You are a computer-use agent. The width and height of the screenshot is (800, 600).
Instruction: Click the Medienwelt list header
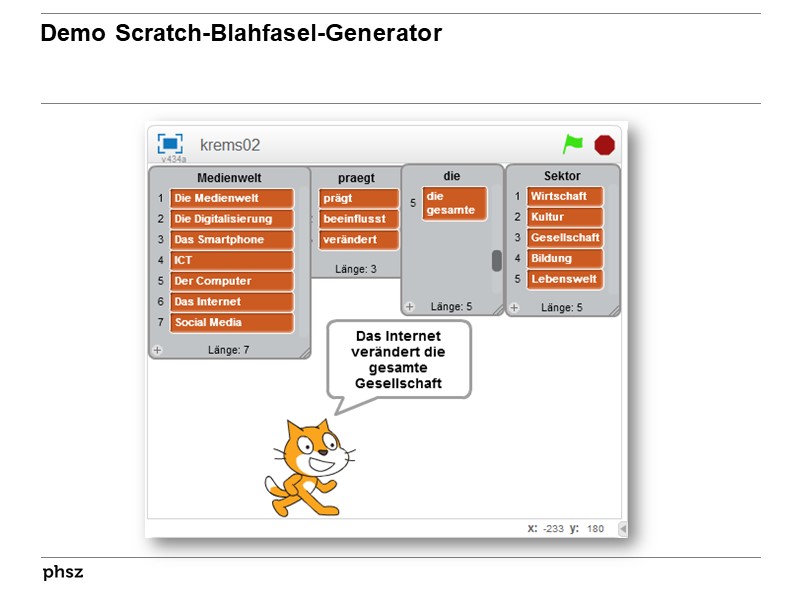228,176
